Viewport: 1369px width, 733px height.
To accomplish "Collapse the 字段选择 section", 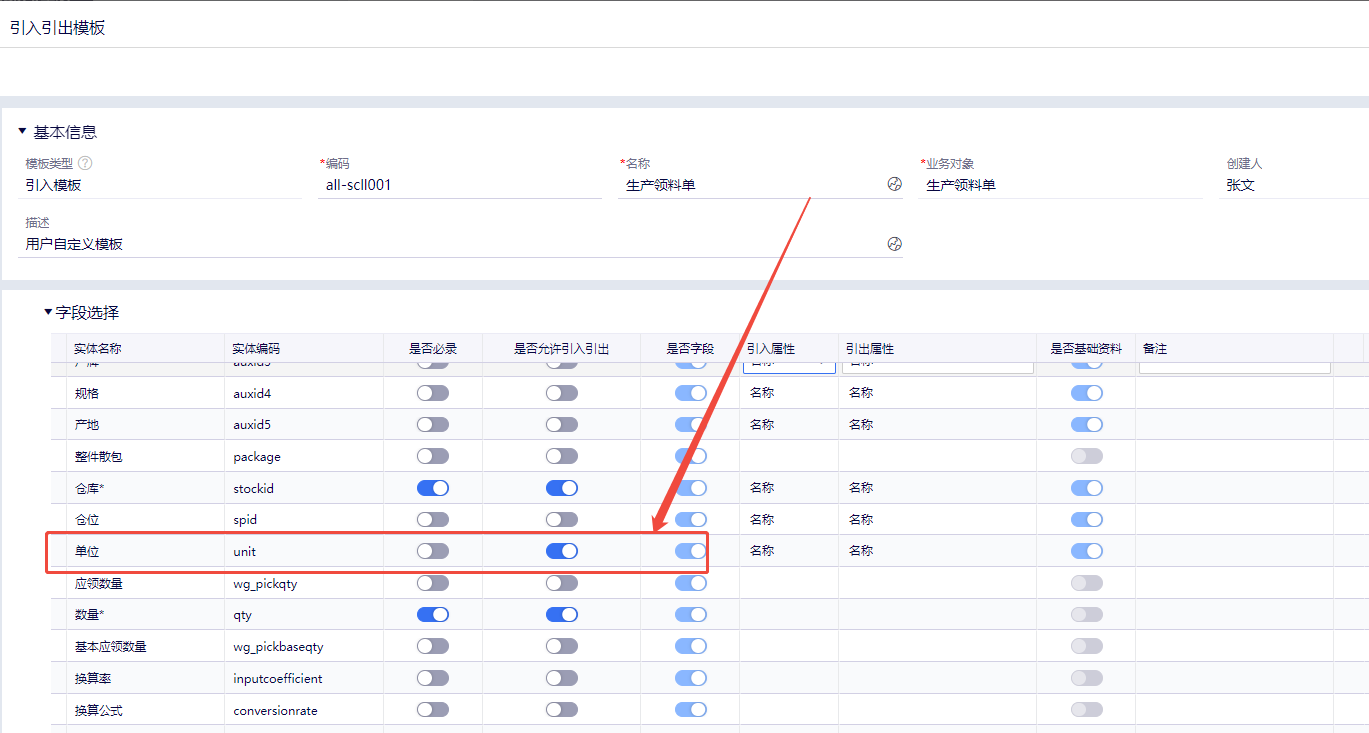I will pos(48,312).
